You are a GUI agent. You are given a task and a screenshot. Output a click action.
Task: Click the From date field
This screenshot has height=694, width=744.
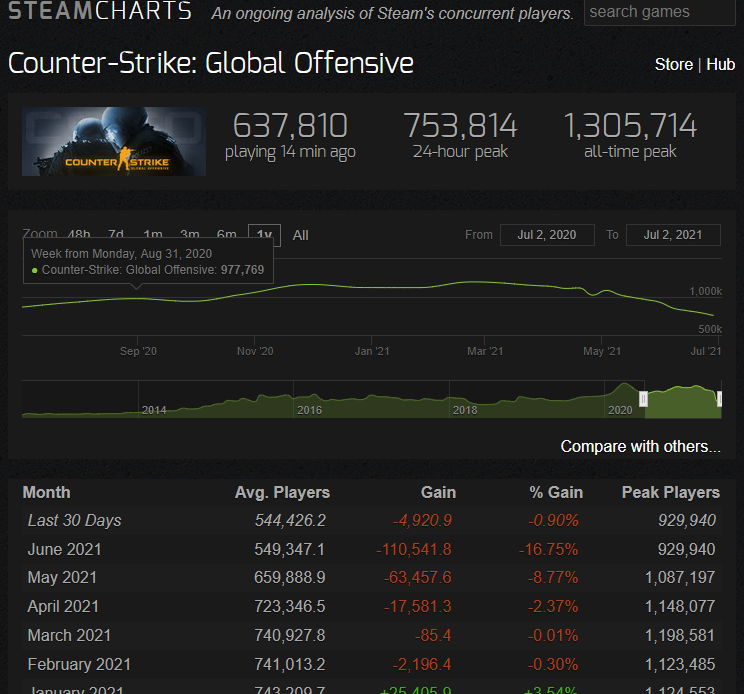point(547,235)
